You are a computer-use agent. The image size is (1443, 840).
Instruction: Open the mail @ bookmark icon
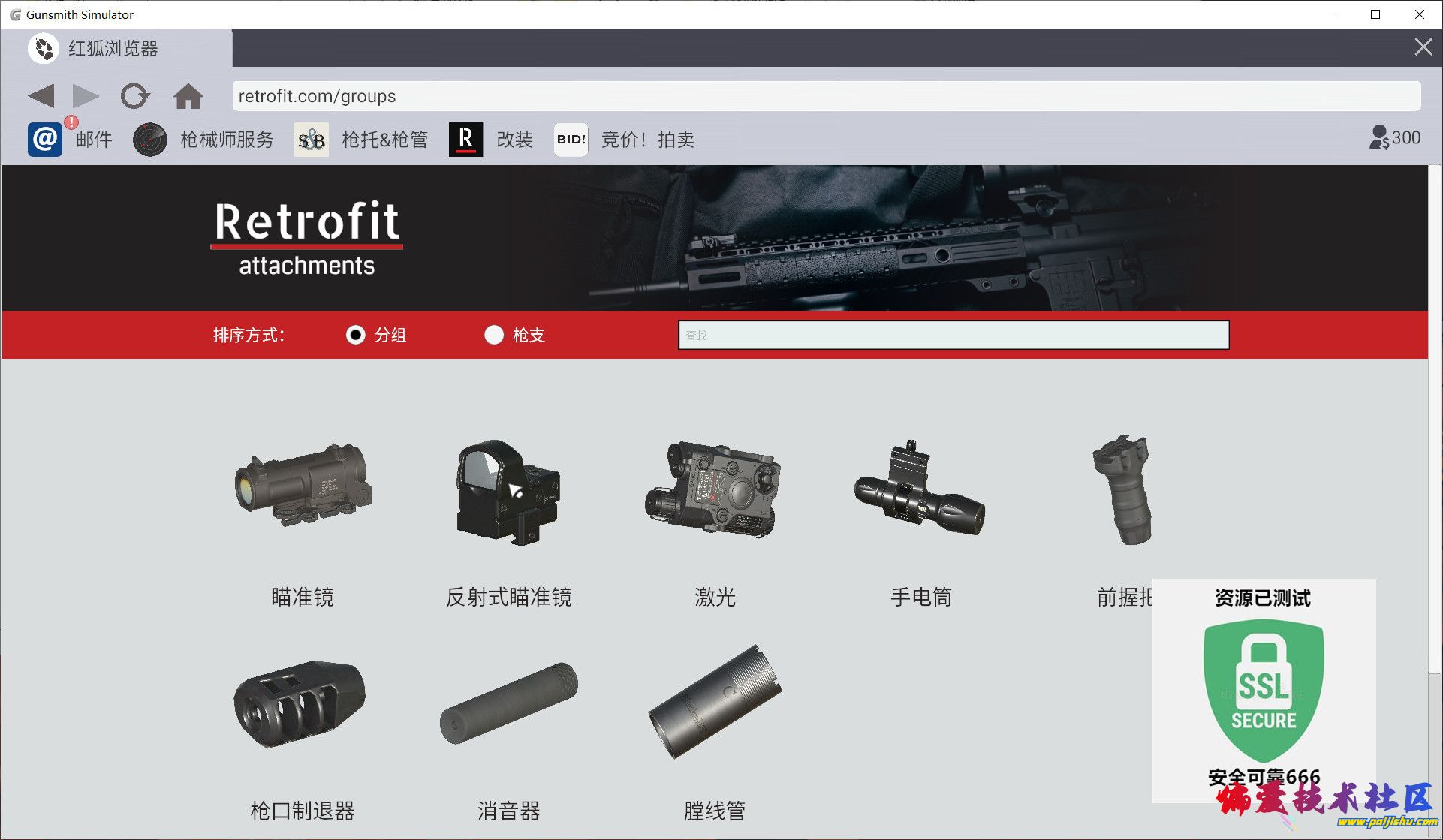45,140
